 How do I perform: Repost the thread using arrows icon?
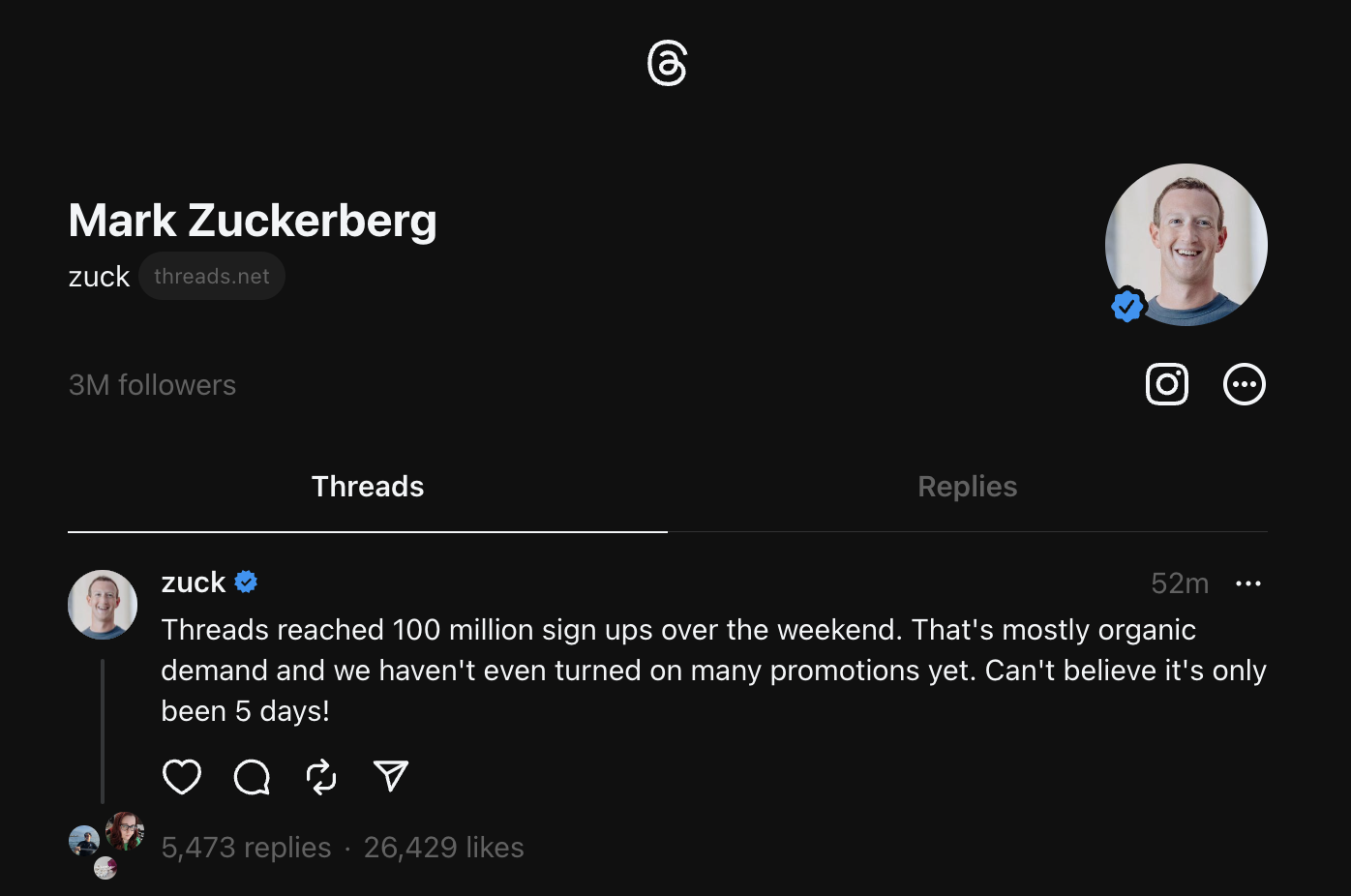click(x=321, y=776)
